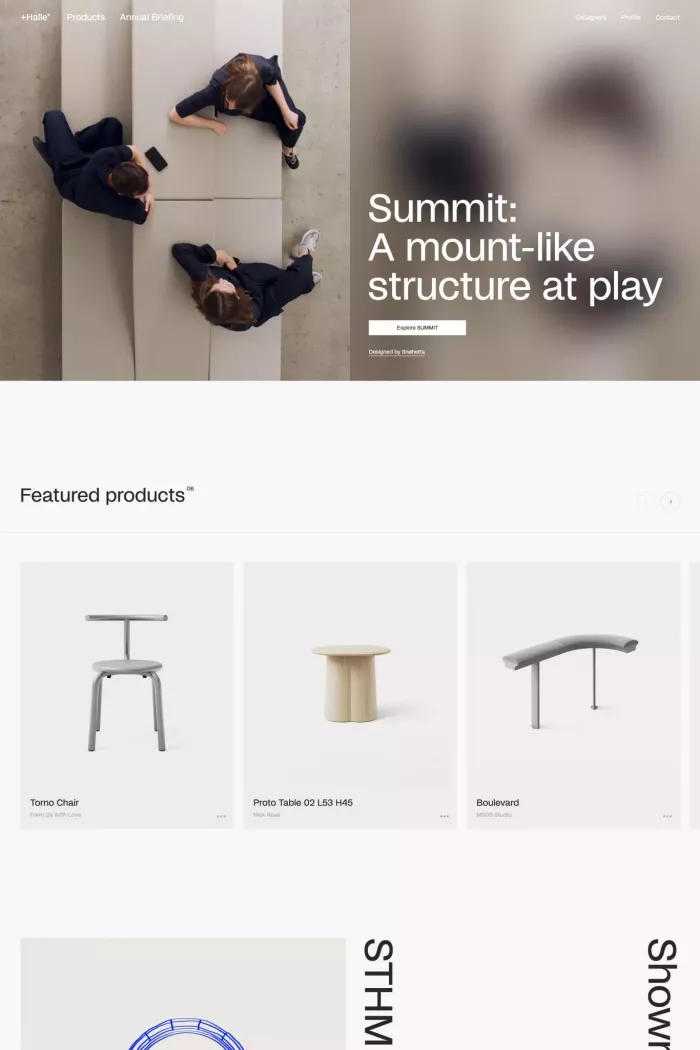Open the Torno Chair options dots
The image size is (700, 1050).
point(221,816)
